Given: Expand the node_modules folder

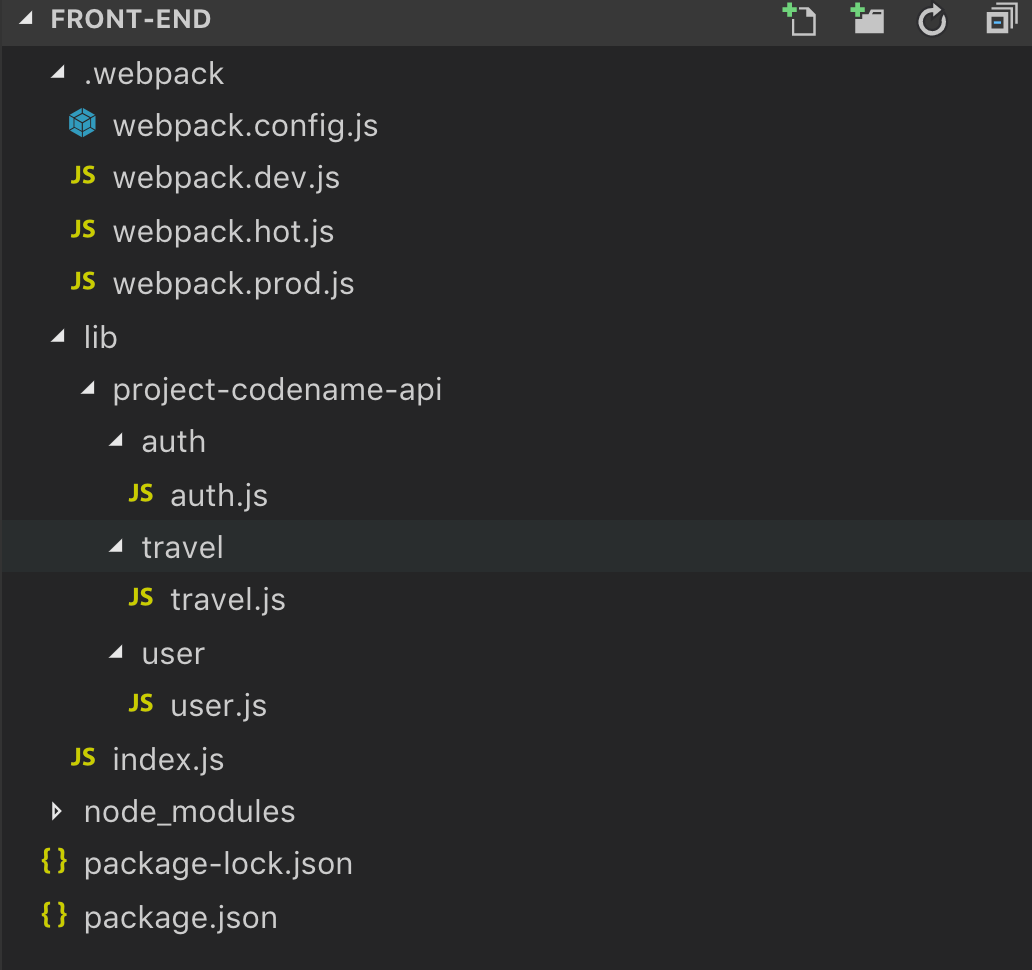Looking at the screenshot, I should [57, 810].
